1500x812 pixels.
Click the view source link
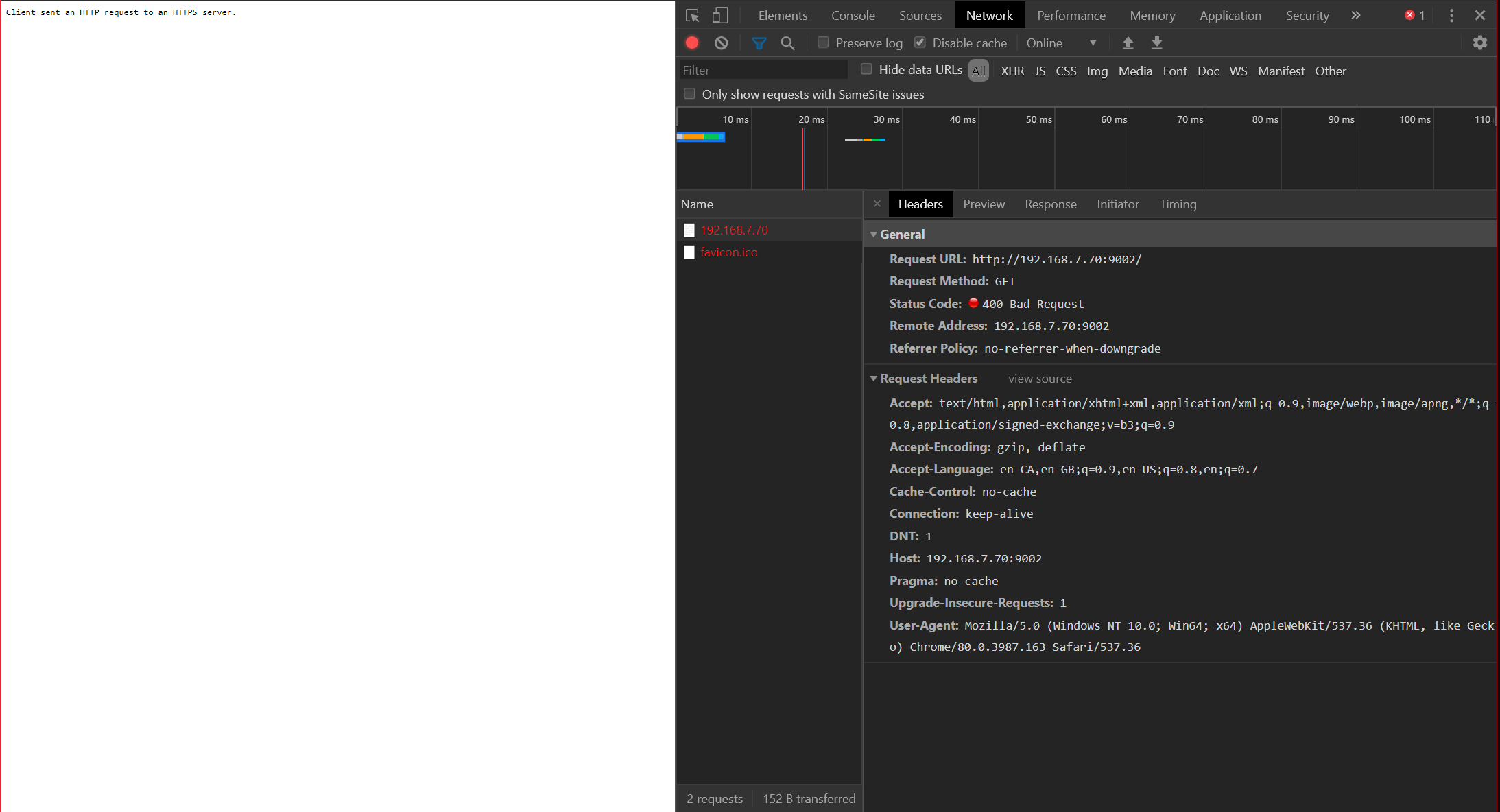(x=1039, y=379)
